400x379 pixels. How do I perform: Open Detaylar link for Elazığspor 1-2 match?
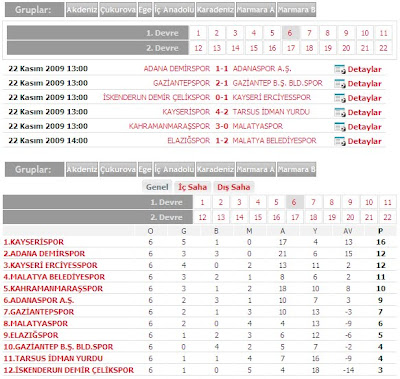pyautogui.click(x=364, y=141)
